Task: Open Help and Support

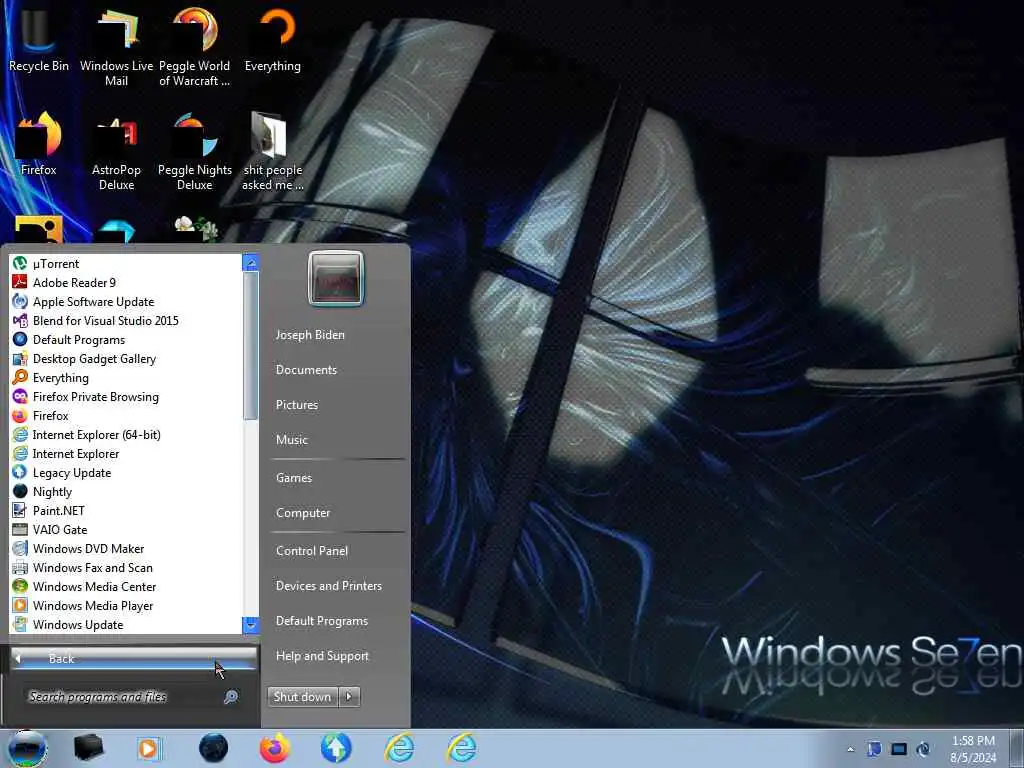Action: (x=322, y=656)
